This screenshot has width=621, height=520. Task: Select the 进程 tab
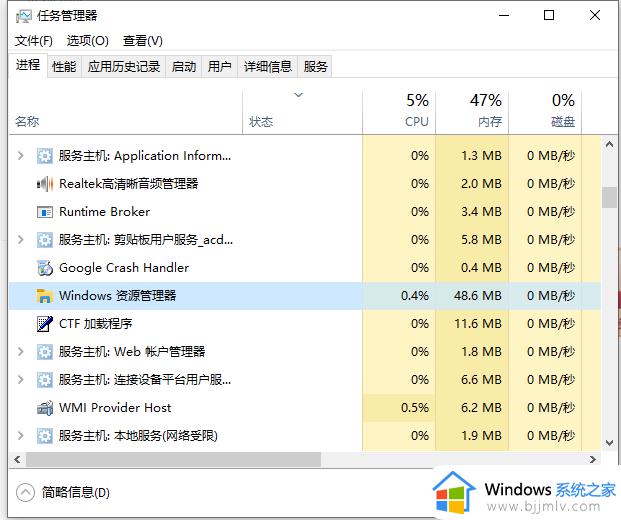point(28,65)
